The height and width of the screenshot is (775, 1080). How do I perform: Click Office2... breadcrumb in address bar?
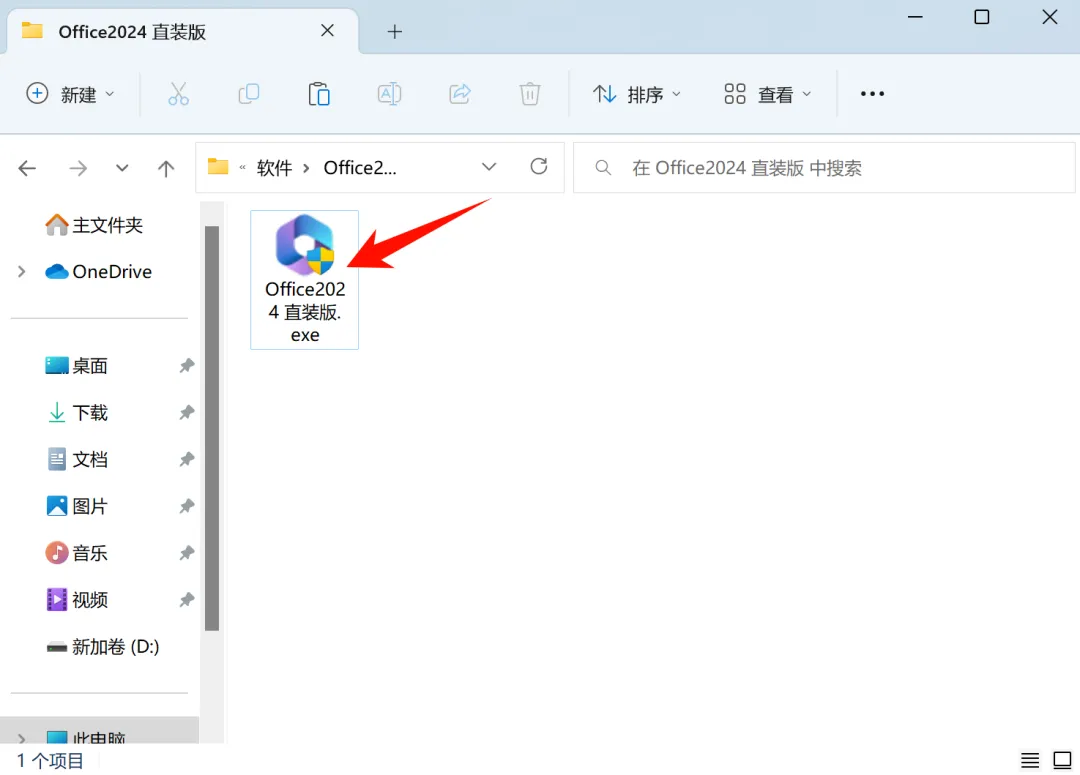coord(360,167)
